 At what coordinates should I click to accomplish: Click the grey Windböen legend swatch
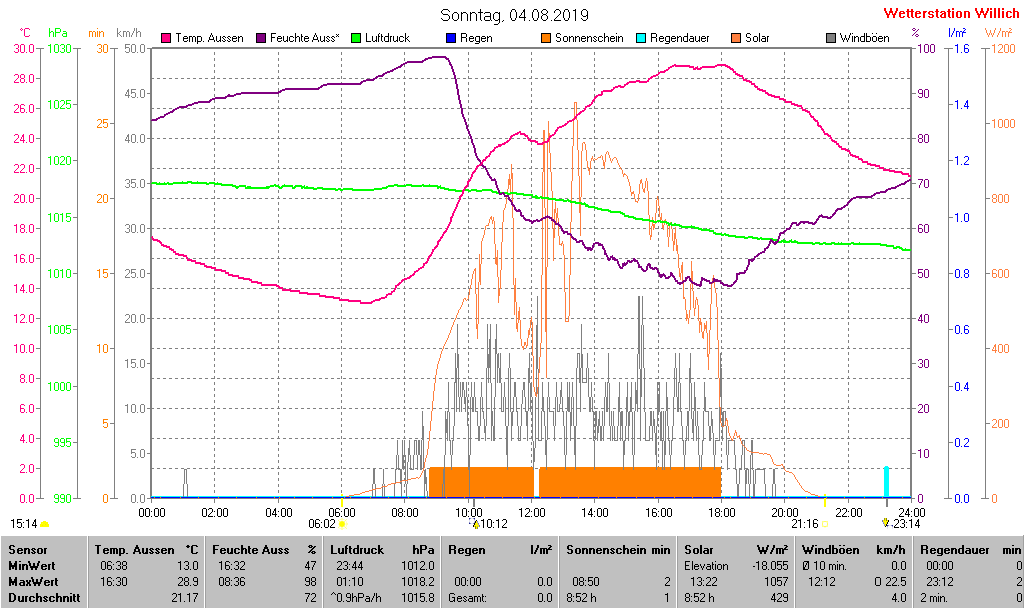831,38
